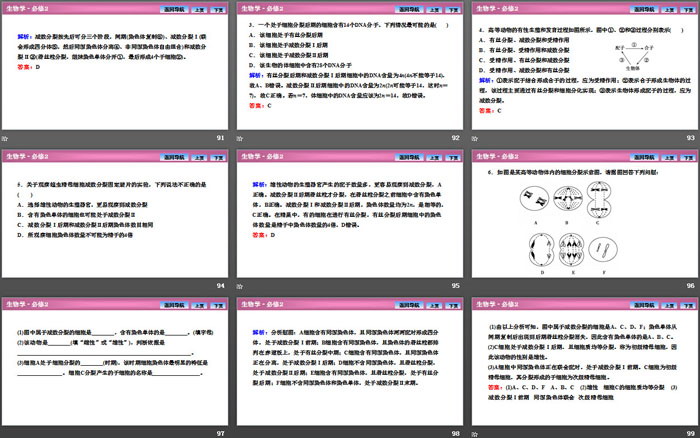The width and height of the screenshot is (700, 438).
Task: Click the 配子-合子 triangle diagram on slide 93
Action: [x=634, y=57]
